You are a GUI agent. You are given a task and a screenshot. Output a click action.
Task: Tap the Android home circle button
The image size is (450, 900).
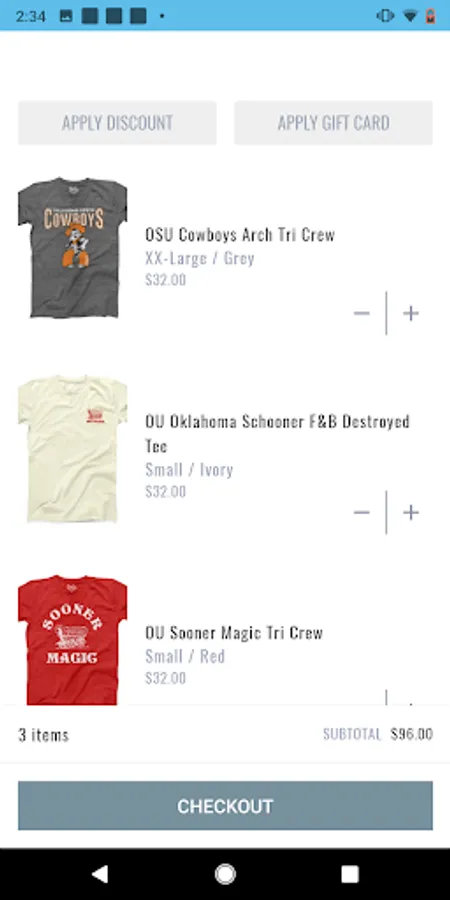pos(225,874)
